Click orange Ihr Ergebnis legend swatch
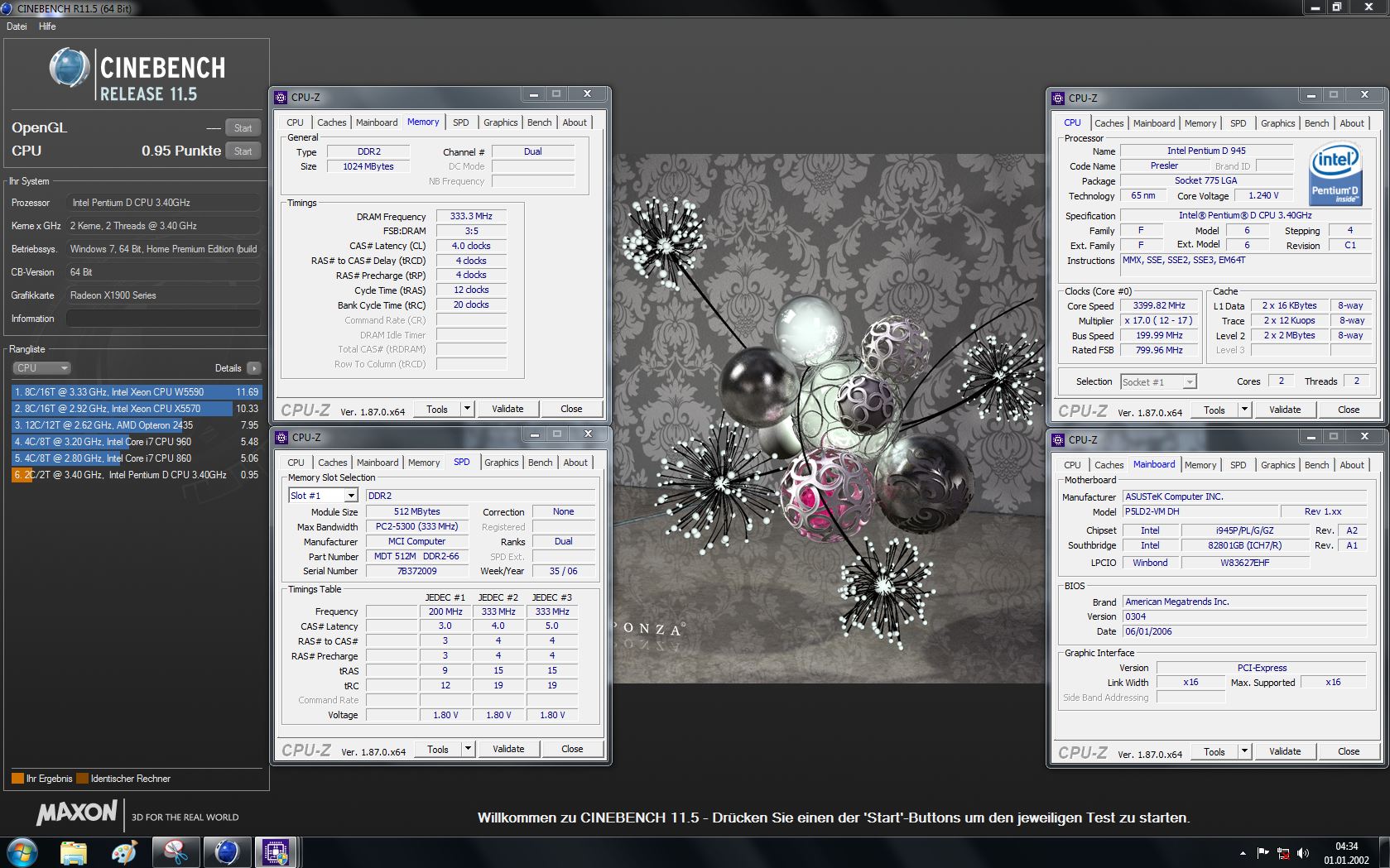1390x868 pixels. pyautogui.click(x=17, y=779)
